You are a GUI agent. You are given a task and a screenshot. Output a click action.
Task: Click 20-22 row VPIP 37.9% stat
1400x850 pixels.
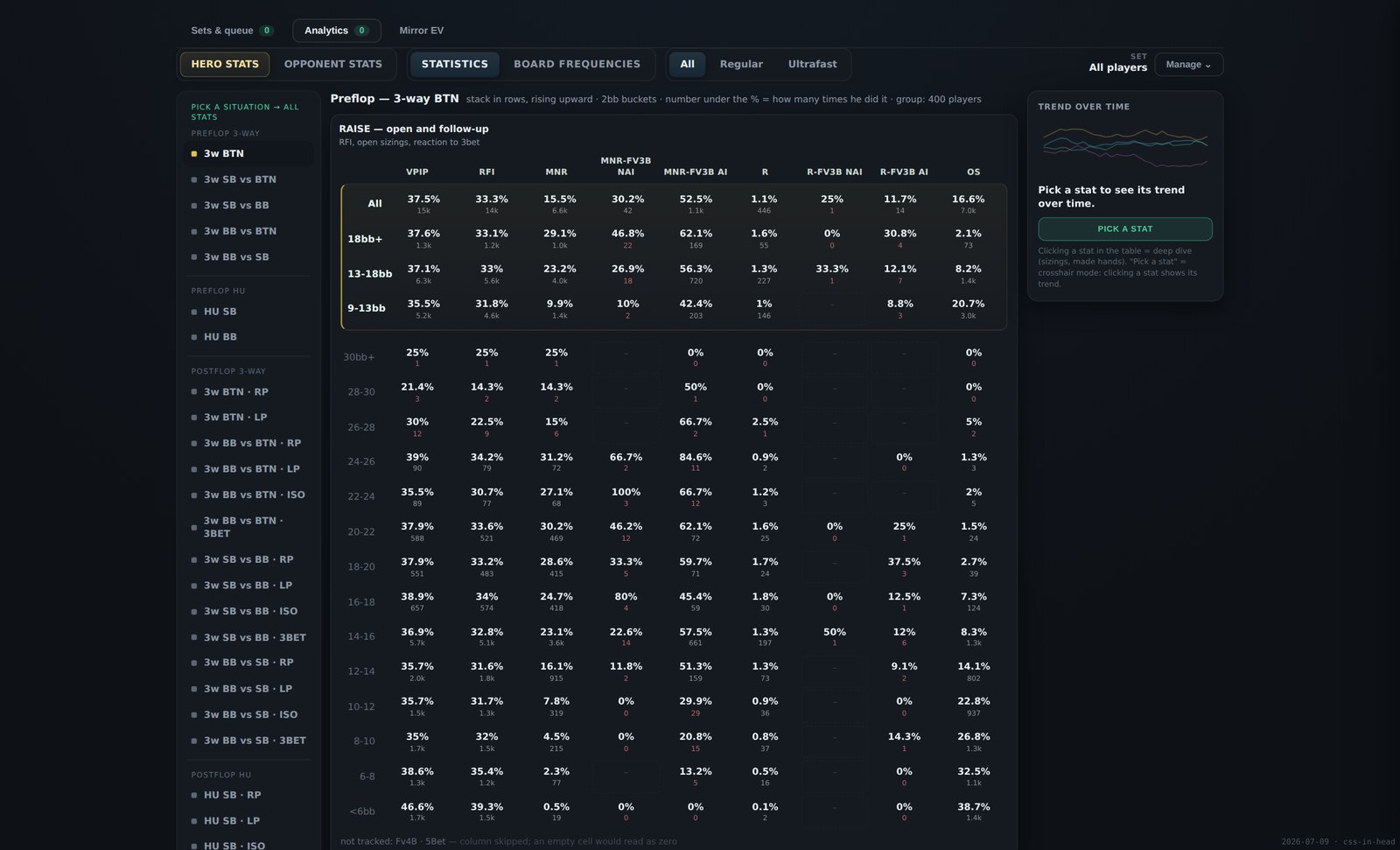417,531
